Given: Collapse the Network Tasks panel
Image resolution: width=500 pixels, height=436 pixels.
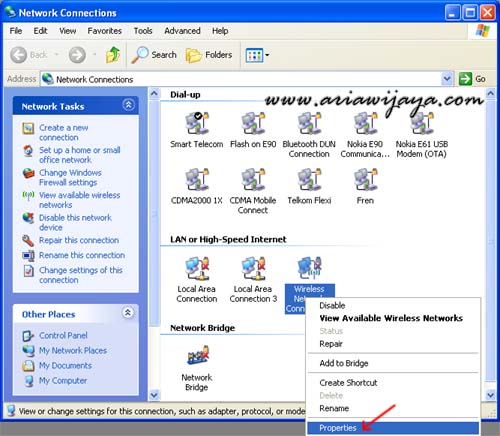Looking at the screenshot, I should pos(128,105).
